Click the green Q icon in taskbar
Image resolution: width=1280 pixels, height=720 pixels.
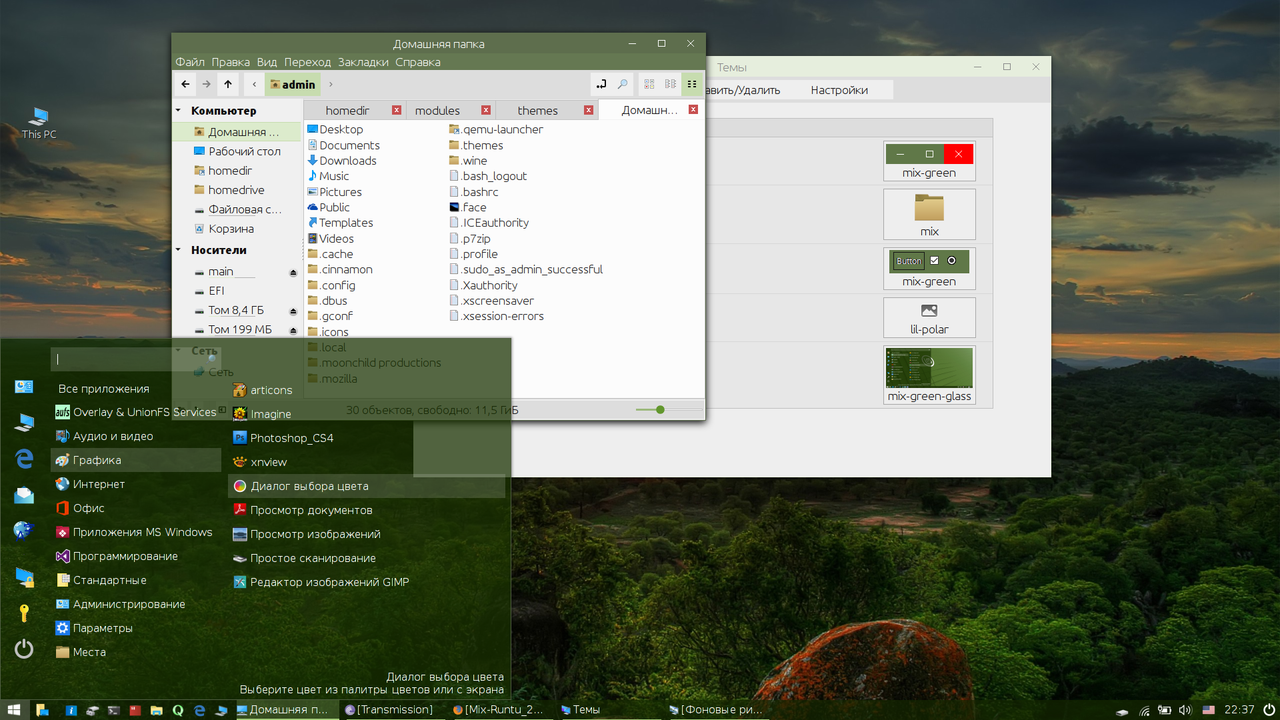pos(178,710)
